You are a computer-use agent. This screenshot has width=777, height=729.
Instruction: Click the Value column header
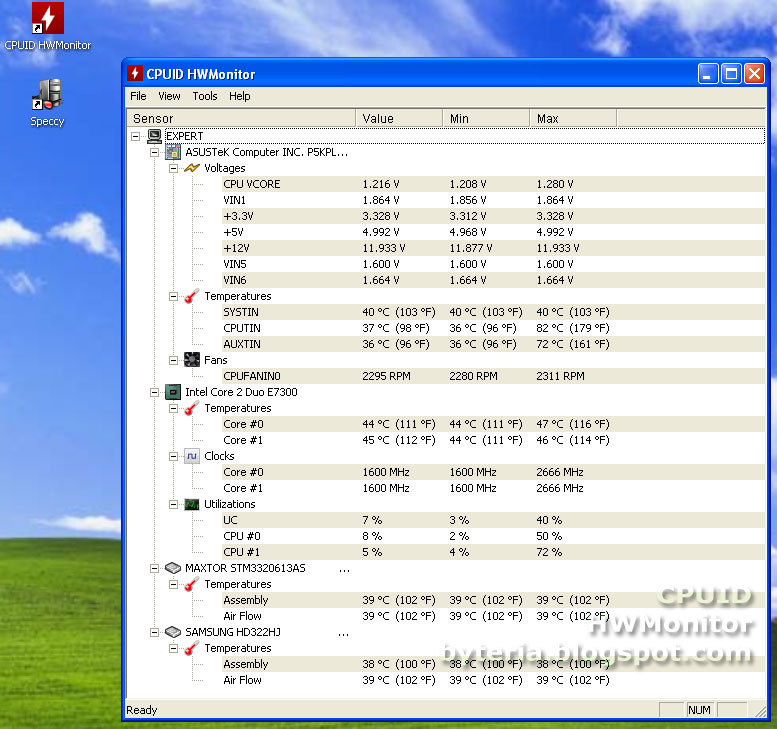coord(399,118)
